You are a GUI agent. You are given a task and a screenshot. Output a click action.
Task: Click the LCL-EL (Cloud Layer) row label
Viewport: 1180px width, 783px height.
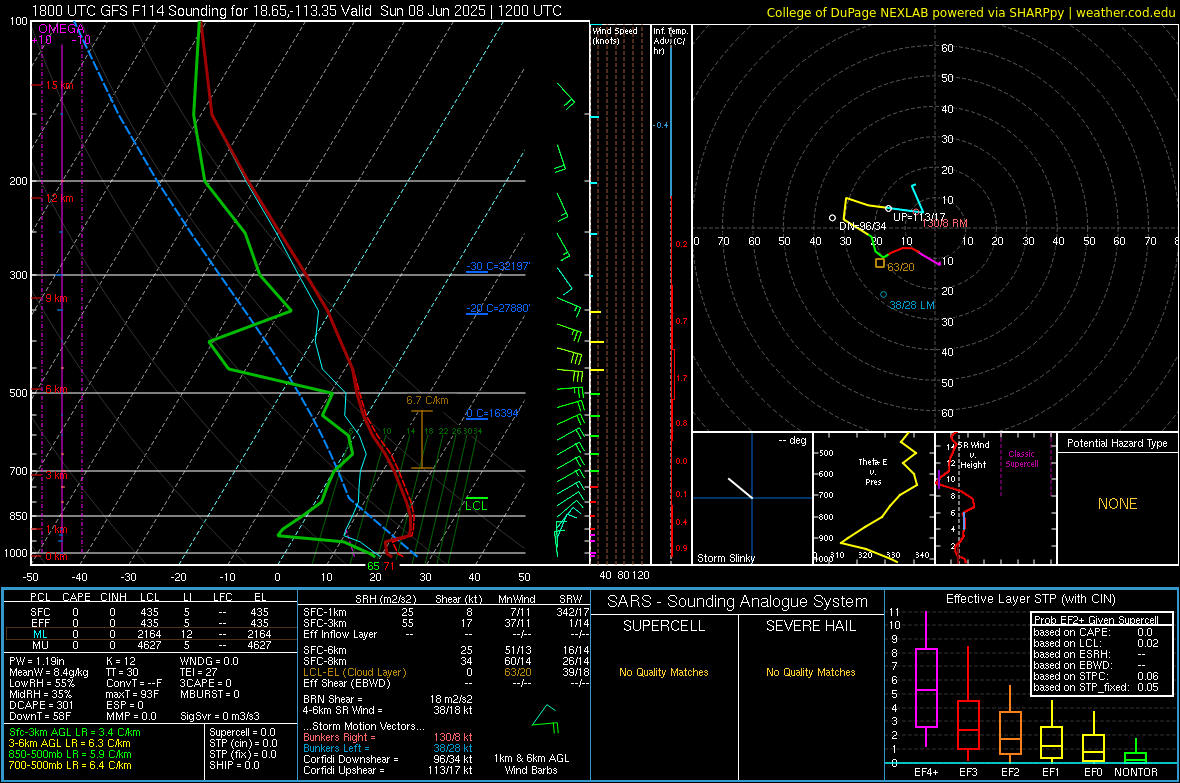tap(354, 672)
